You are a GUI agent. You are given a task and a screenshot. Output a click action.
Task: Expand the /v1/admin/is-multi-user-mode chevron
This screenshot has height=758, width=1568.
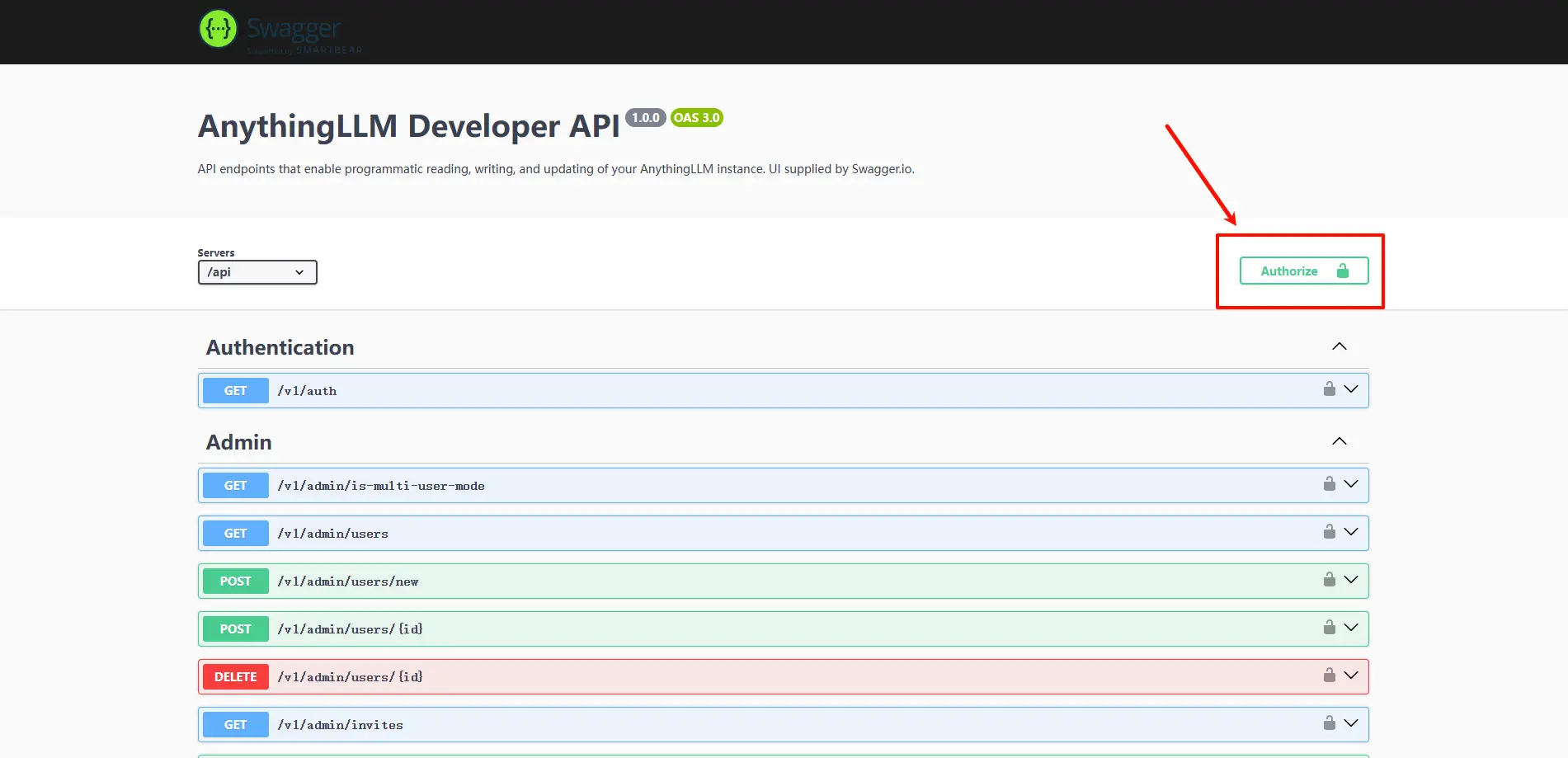pyautogui.click(x=1351, y=484)
